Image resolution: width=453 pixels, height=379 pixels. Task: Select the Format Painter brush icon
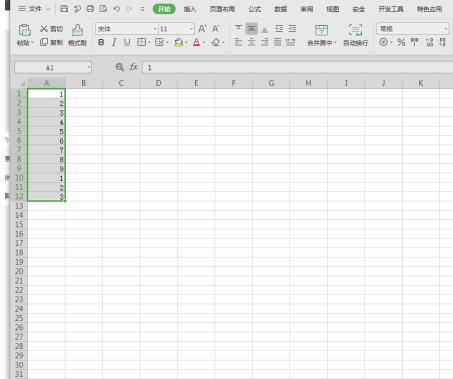77,30
